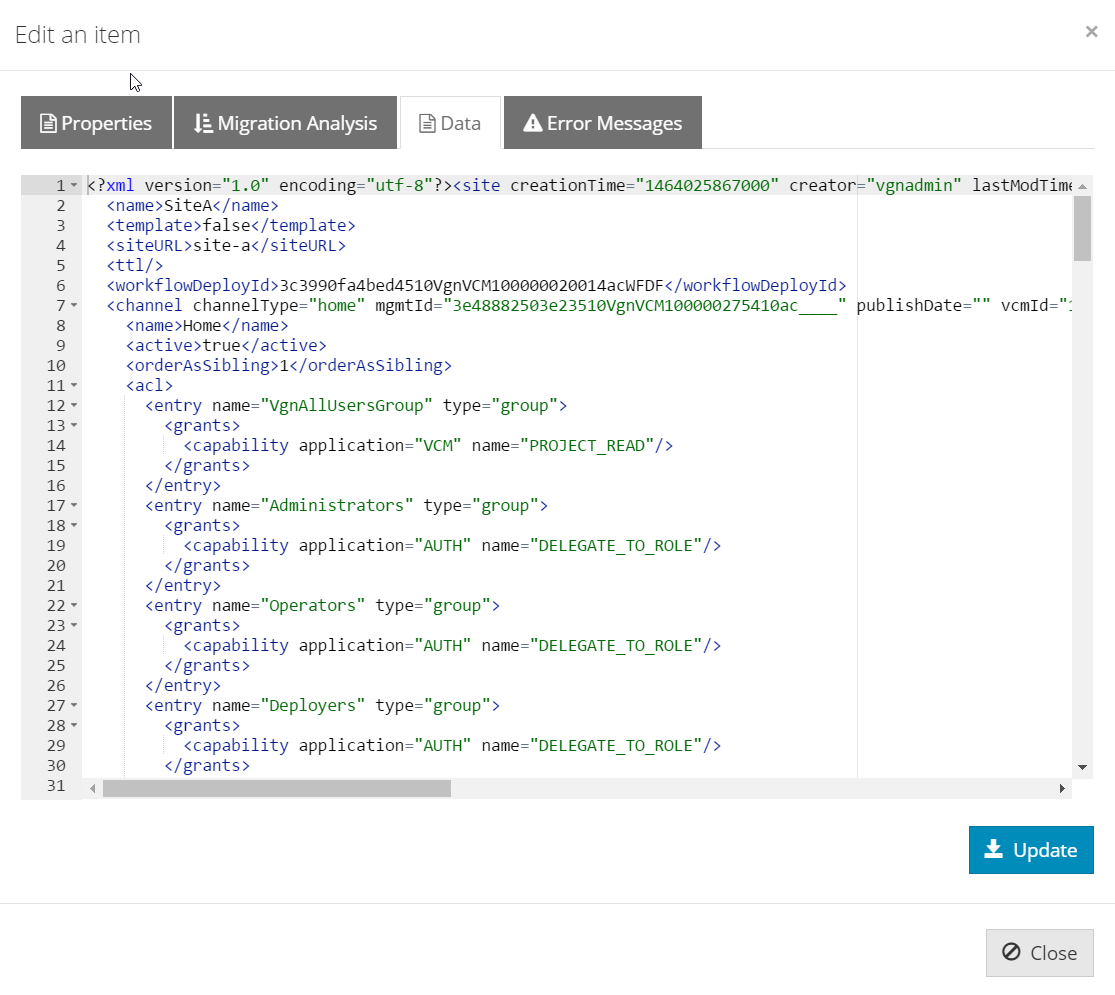Click DELEGATE_TO_ROLE on line 29

616,745
